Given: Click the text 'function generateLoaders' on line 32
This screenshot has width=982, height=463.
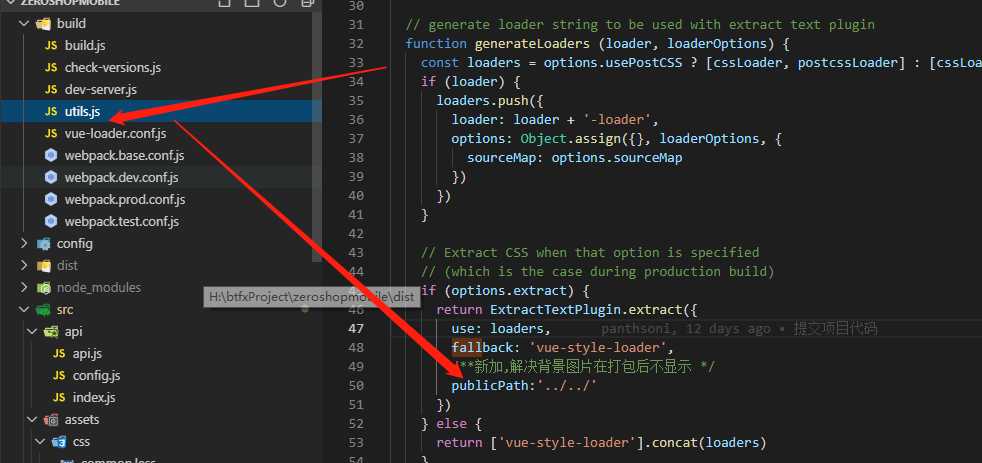Looking at the screenshot, I should pyautogui.click(x=497, y=44).
